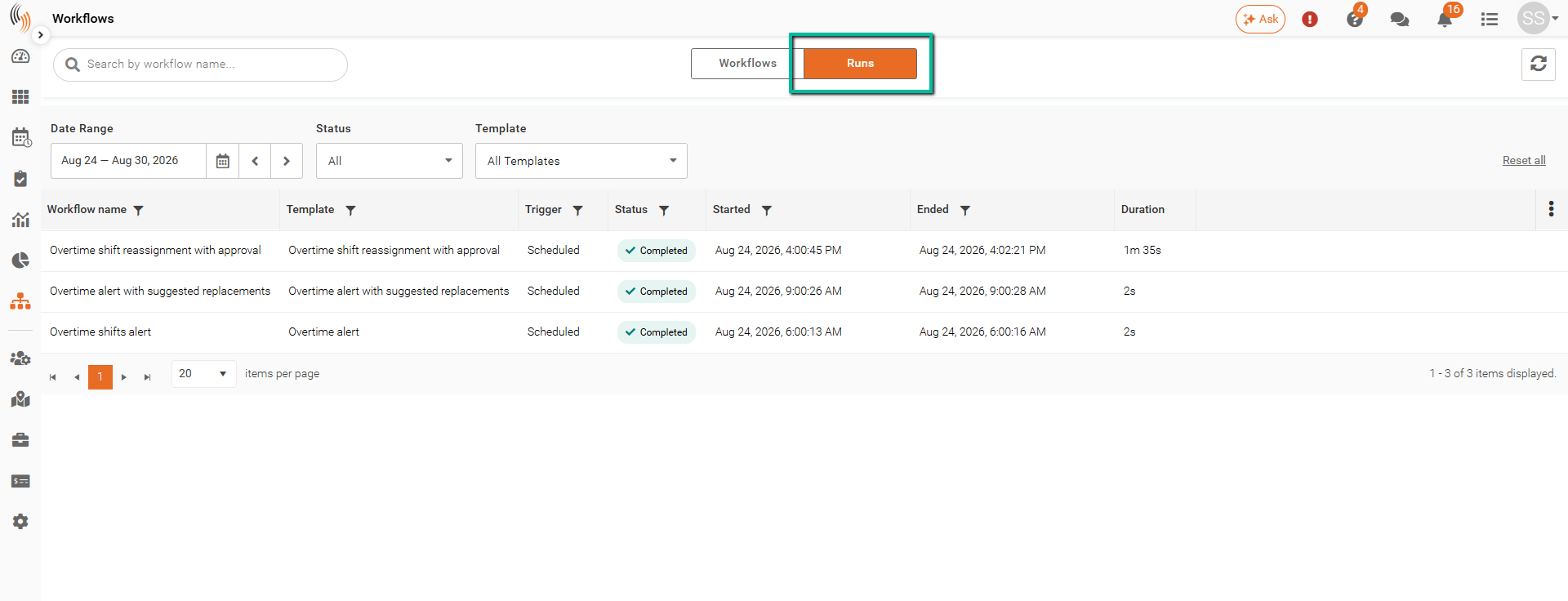Open the clipboard tasks icon in sidebar
The width and height of the screenshot is (1568, 601).
[x=20, y=179]
